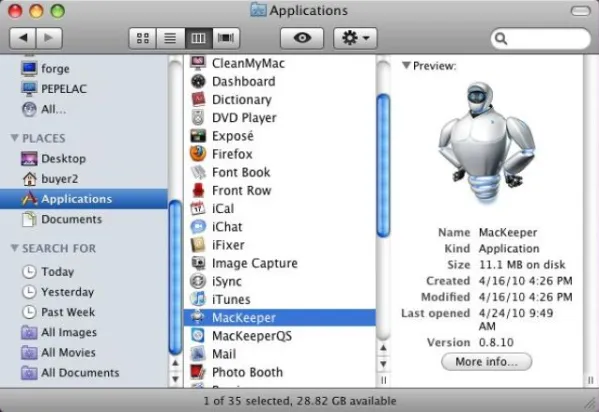Select DVD Player in the list

pos(244,118)
